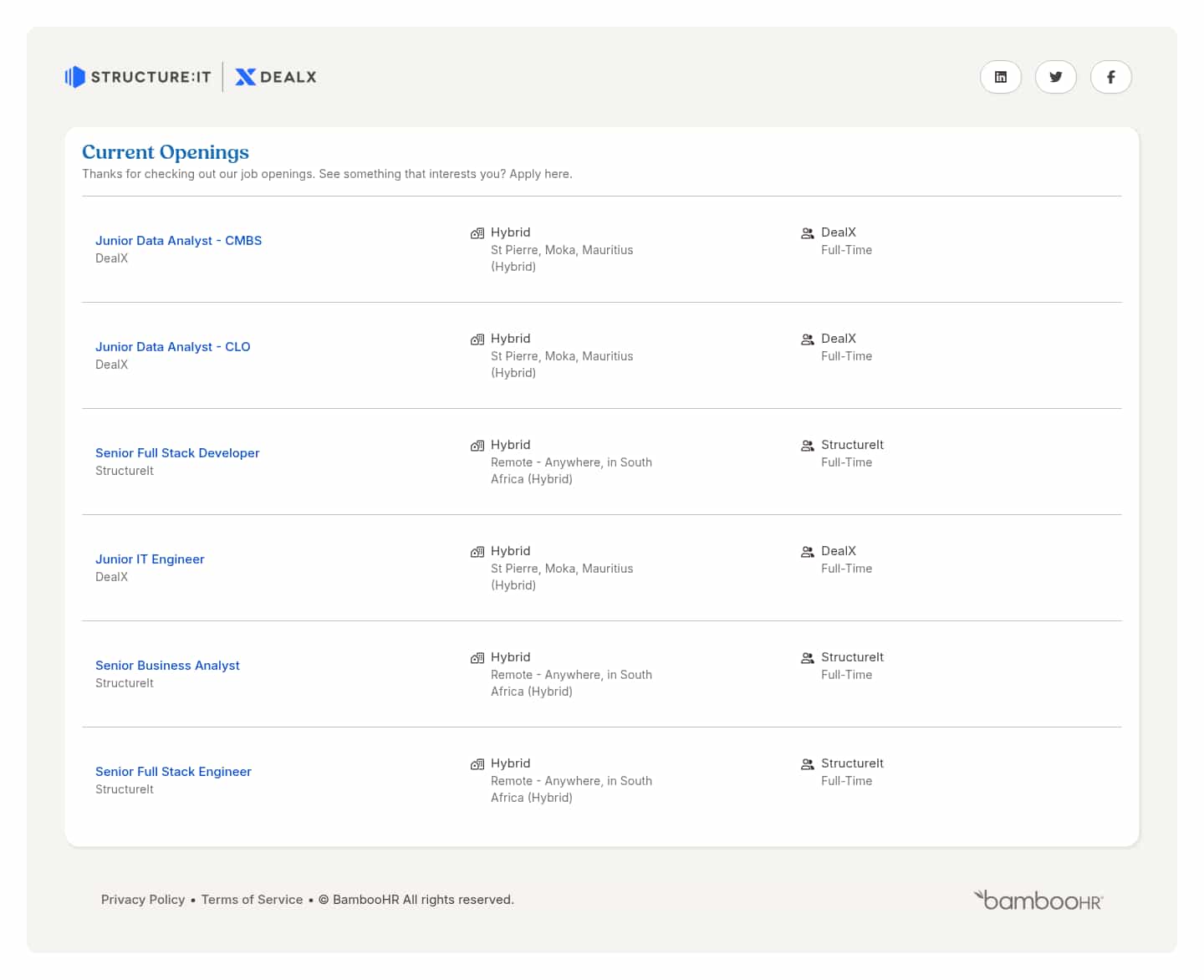Click hybrid location icon for Senior Full Stack Engineer
The height and width of the screenshot is (980, 1204).
[477, 764]
